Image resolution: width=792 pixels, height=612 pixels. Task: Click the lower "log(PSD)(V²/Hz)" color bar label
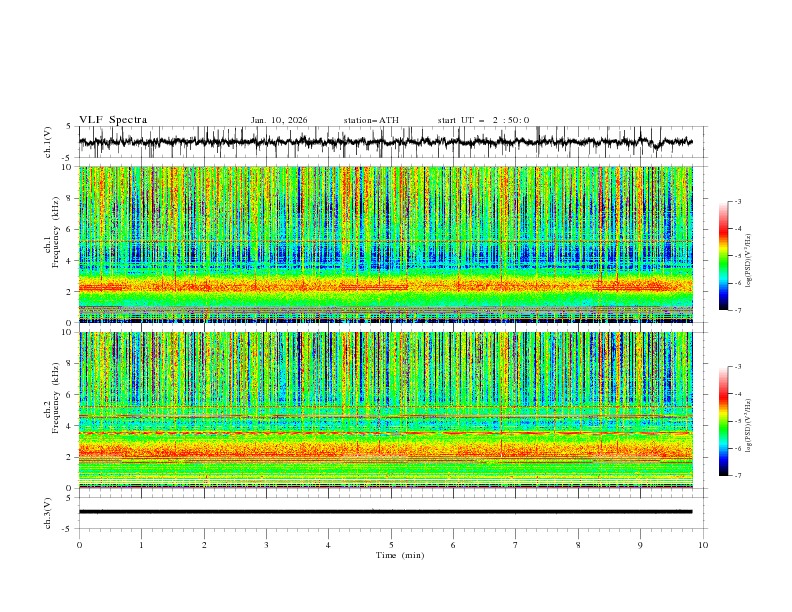click(749, 425)
